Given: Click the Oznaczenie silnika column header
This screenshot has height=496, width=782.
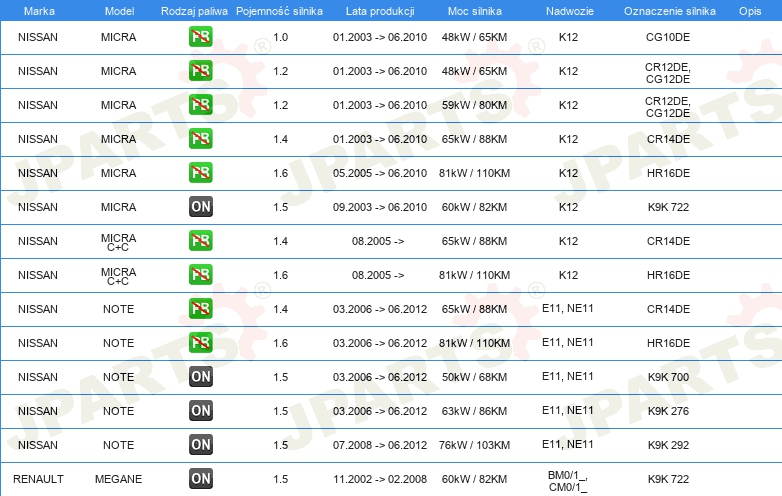Looking at the screenshot, I should 669,11.
